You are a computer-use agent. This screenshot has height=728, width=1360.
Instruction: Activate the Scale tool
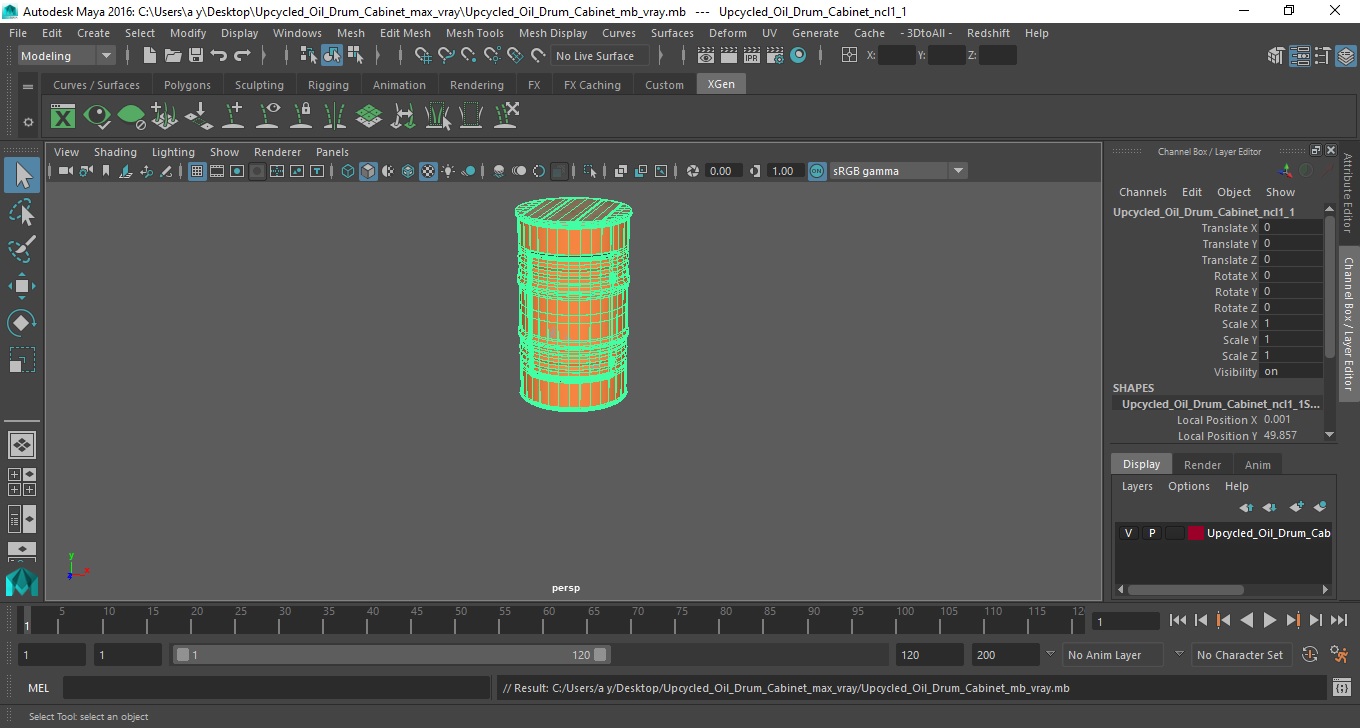click(22, 360)
